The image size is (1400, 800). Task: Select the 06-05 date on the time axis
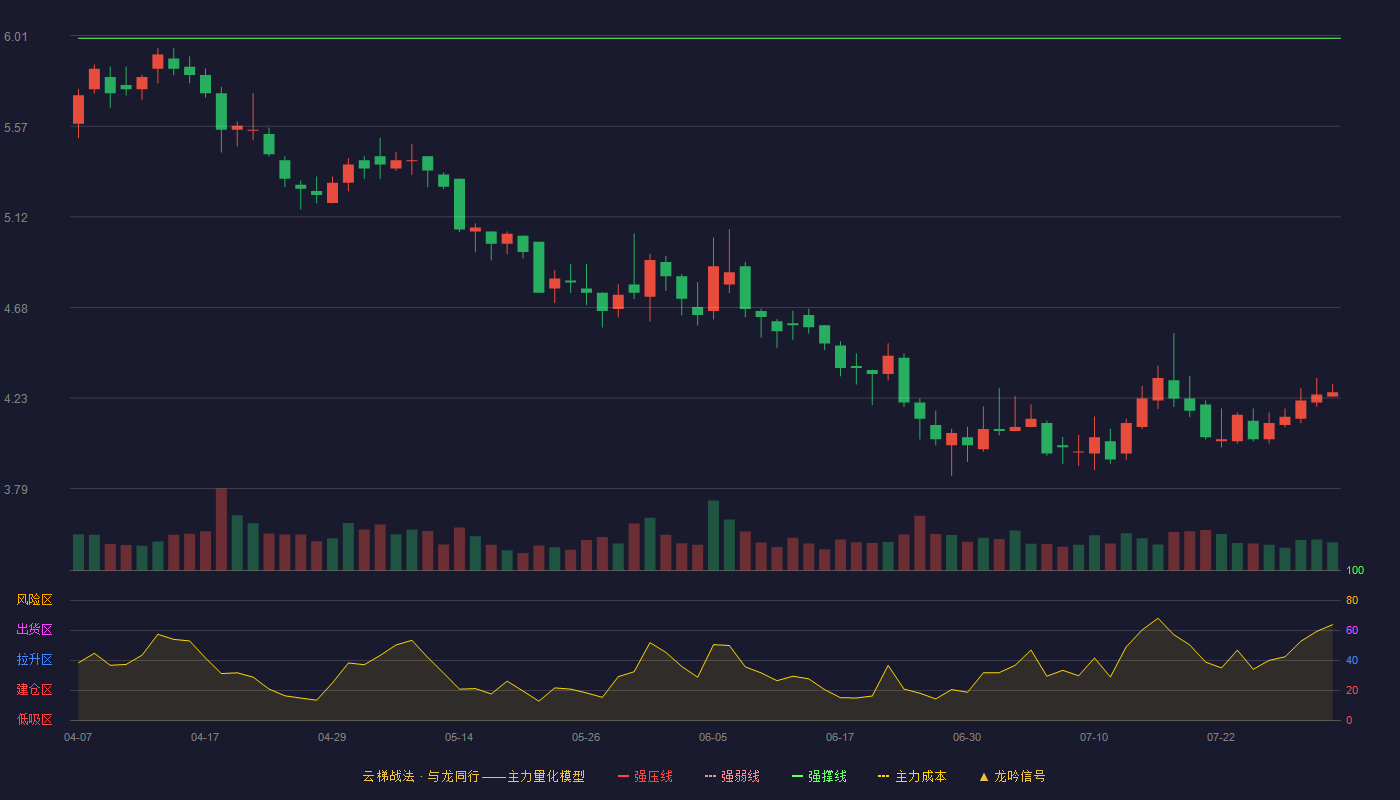[713, 737]
